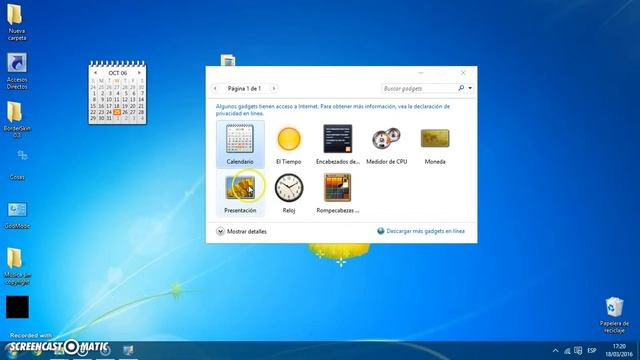
Task: Expand Mostrar detalles section
Action: (x=241, y=231)
